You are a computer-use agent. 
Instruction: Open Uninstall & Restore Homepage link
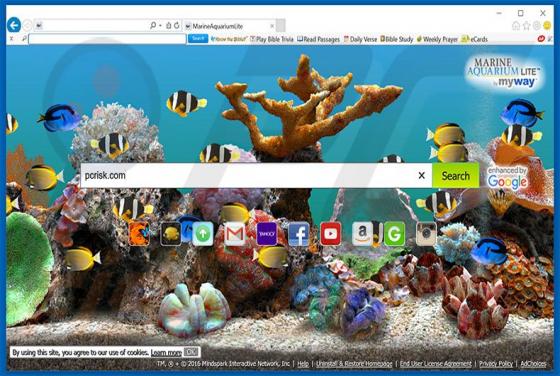point(354,364)
